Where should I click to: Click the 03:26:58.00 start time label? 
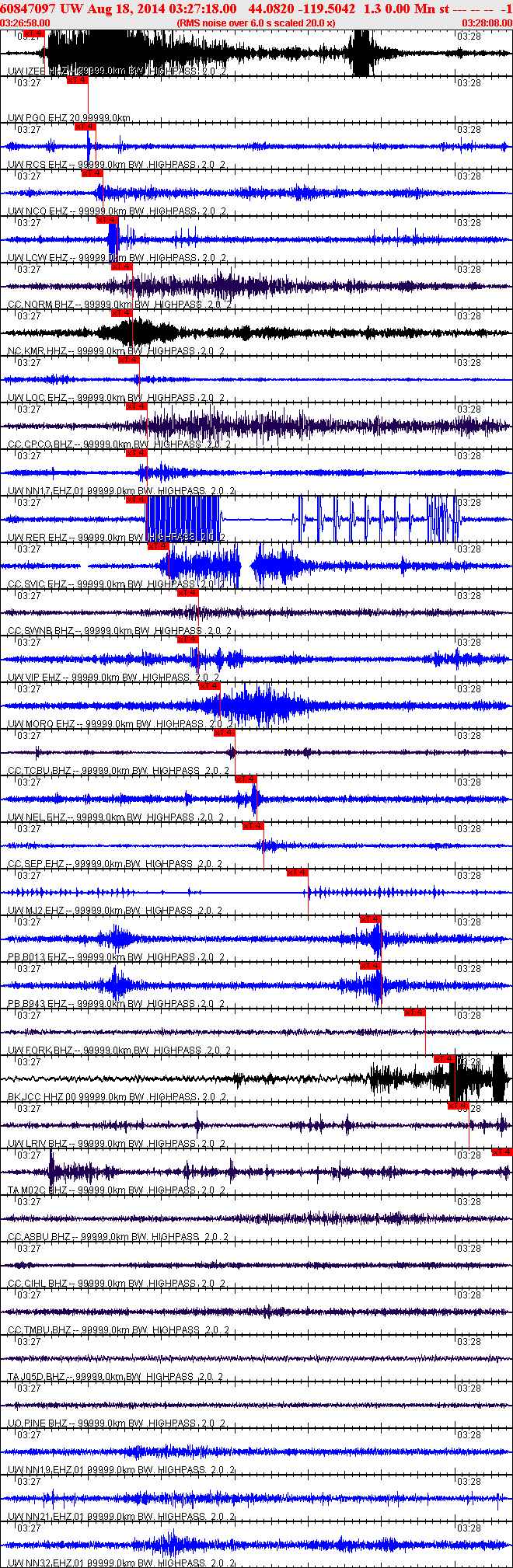(26, 23)
